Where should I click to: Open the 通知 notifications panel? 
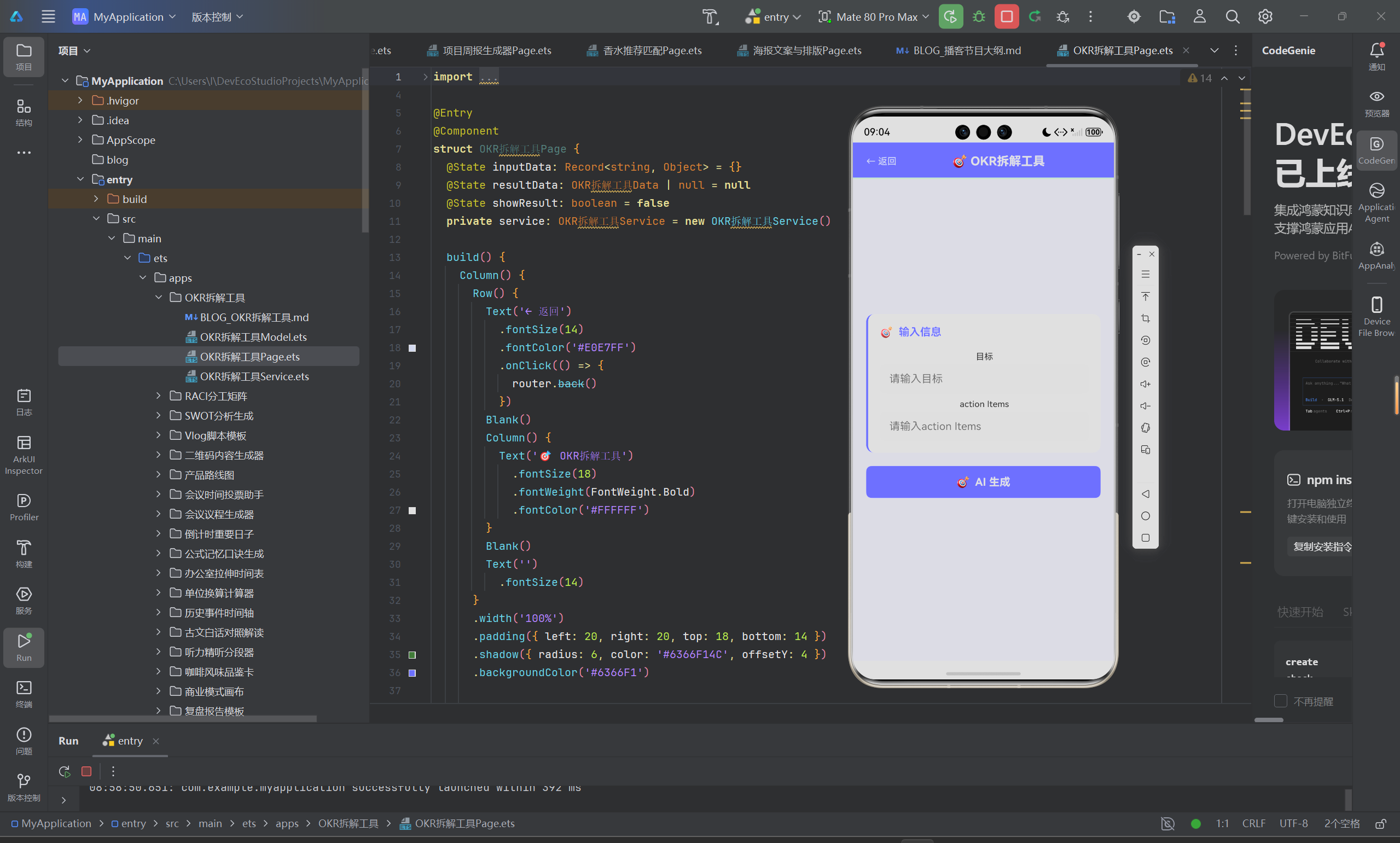tap(1376, 56)
